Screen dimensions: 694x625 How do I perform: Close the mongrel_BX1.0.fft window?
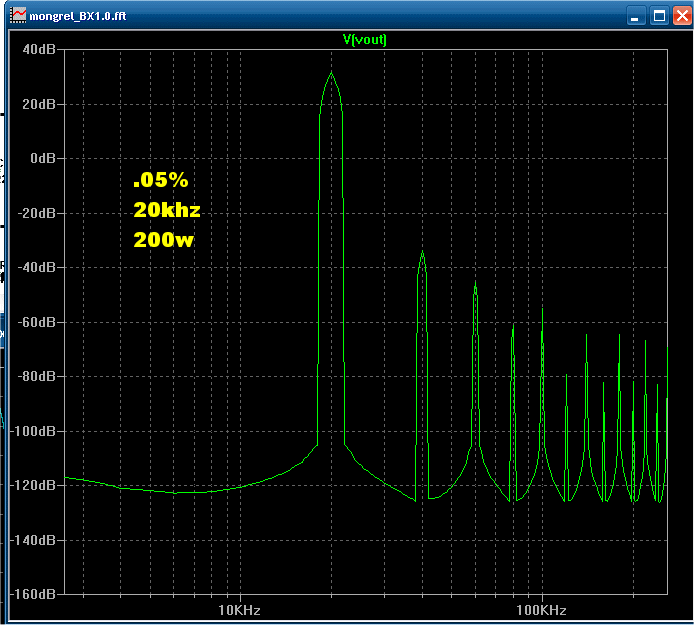coord(682,16)
